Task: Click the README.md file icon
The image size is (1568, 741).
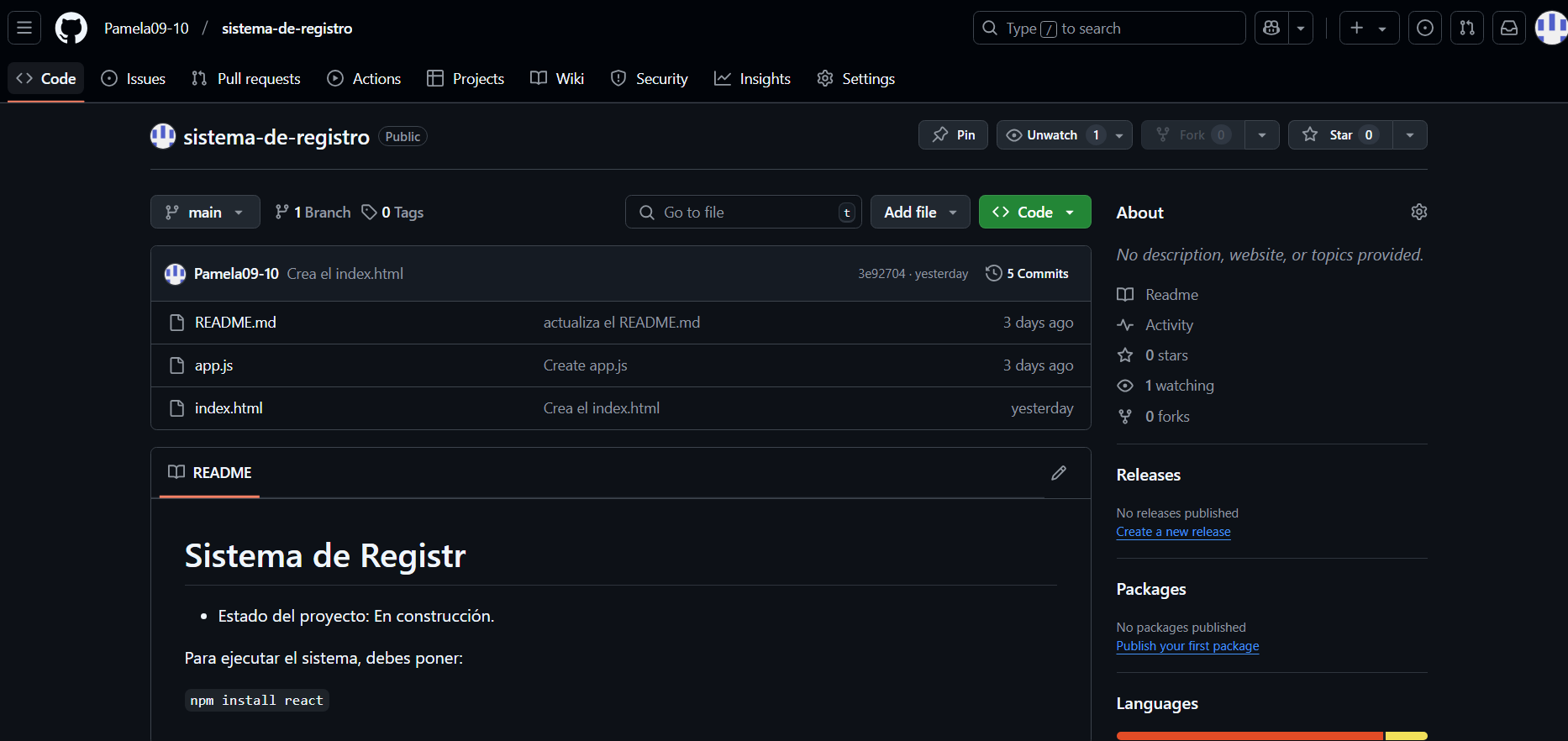Action: pyautogui.click(x=176, y=323)
